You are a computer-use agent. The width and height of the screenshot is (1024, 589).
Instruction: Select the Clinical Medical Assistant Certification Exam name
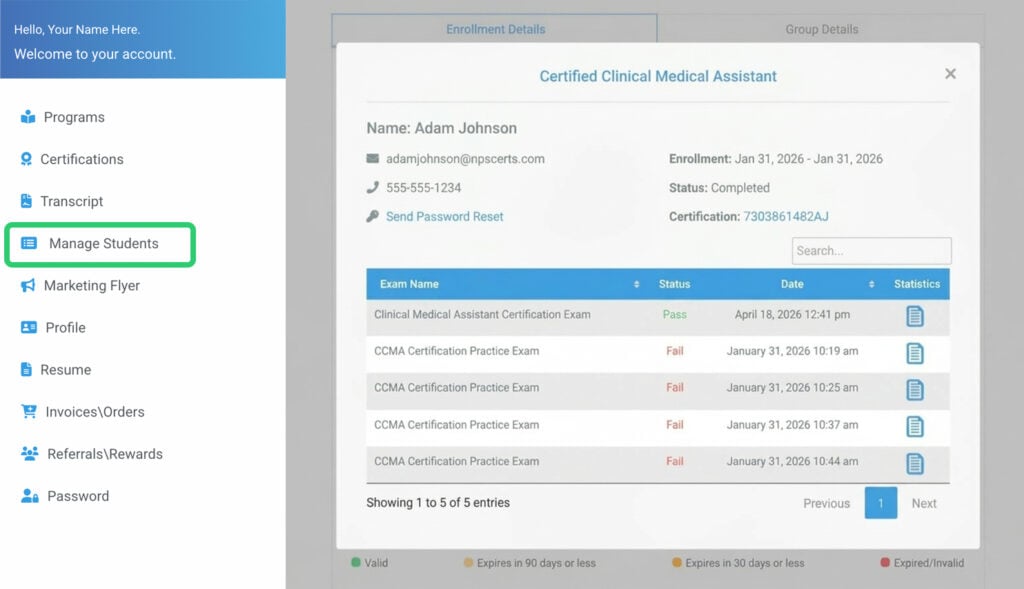point(482,314)
